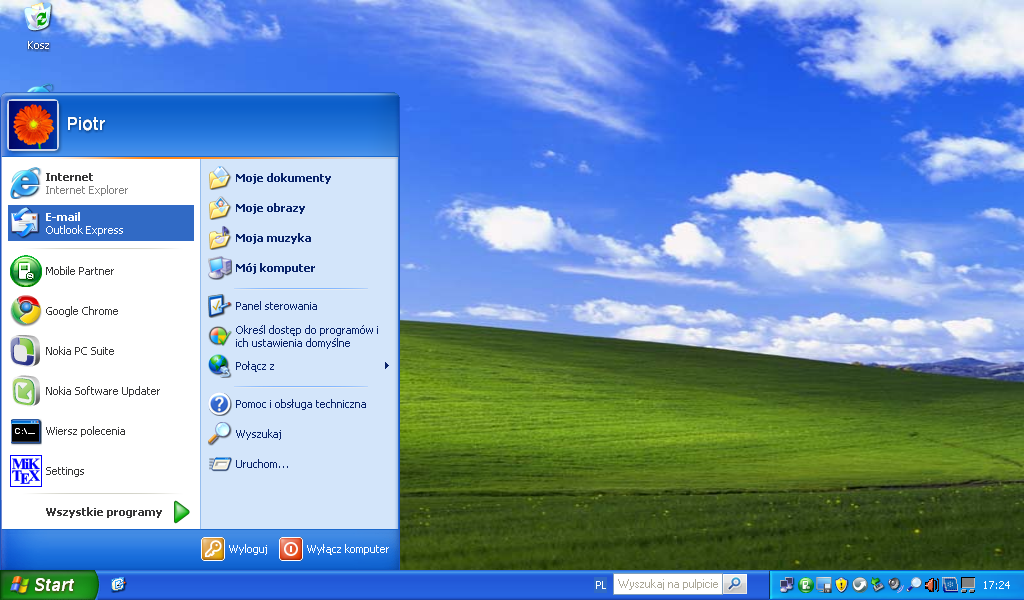Open Moje obrazy folder
Viewport: 1024px width, 600px height.
tap(299, 208)
